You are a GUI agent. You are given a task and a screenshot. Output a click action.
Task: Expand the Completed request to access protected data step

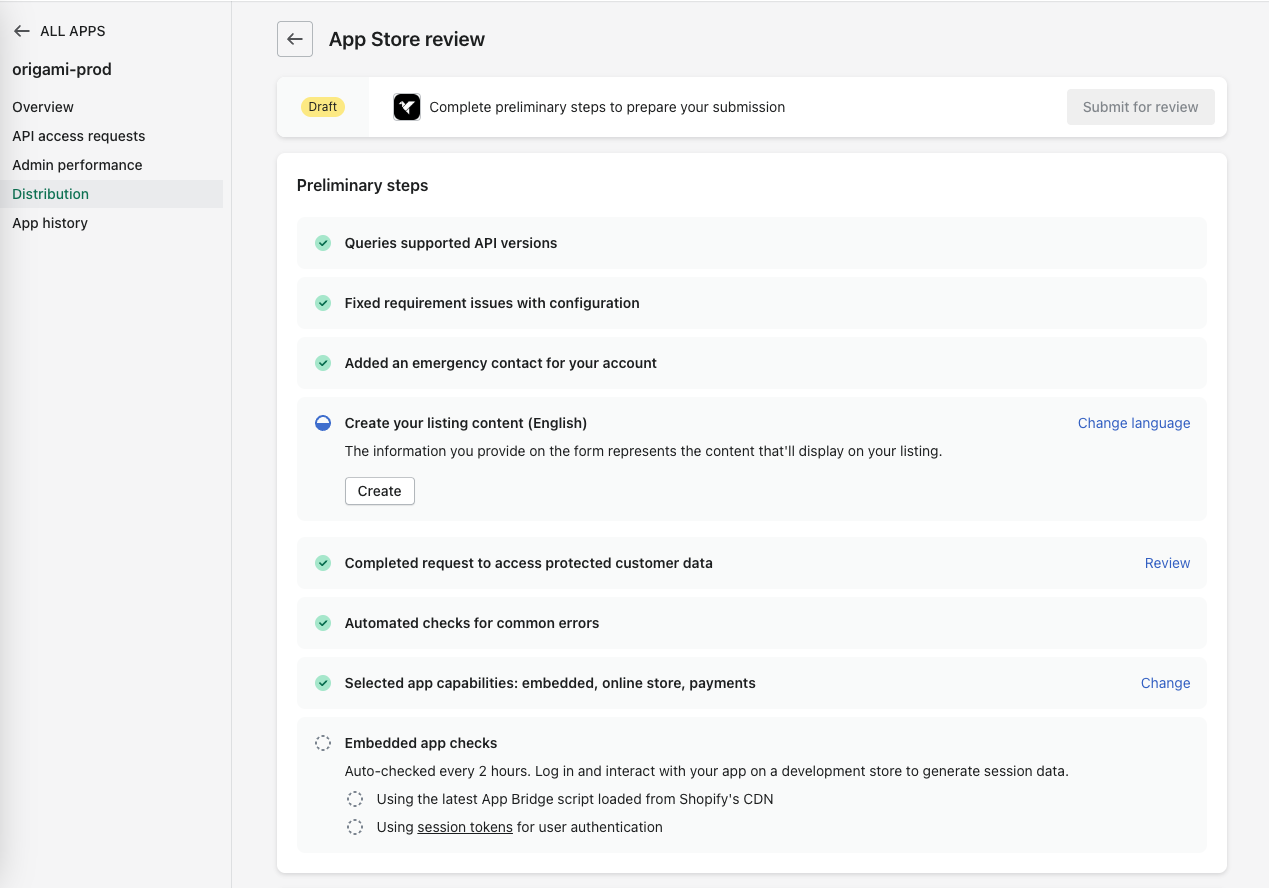coord(528,563)
